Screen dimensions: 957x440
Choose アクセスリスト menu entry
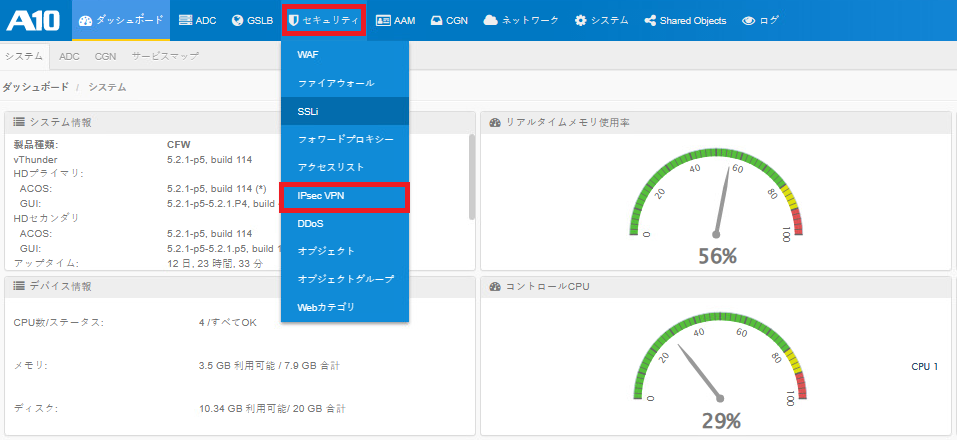pos(345,167)
